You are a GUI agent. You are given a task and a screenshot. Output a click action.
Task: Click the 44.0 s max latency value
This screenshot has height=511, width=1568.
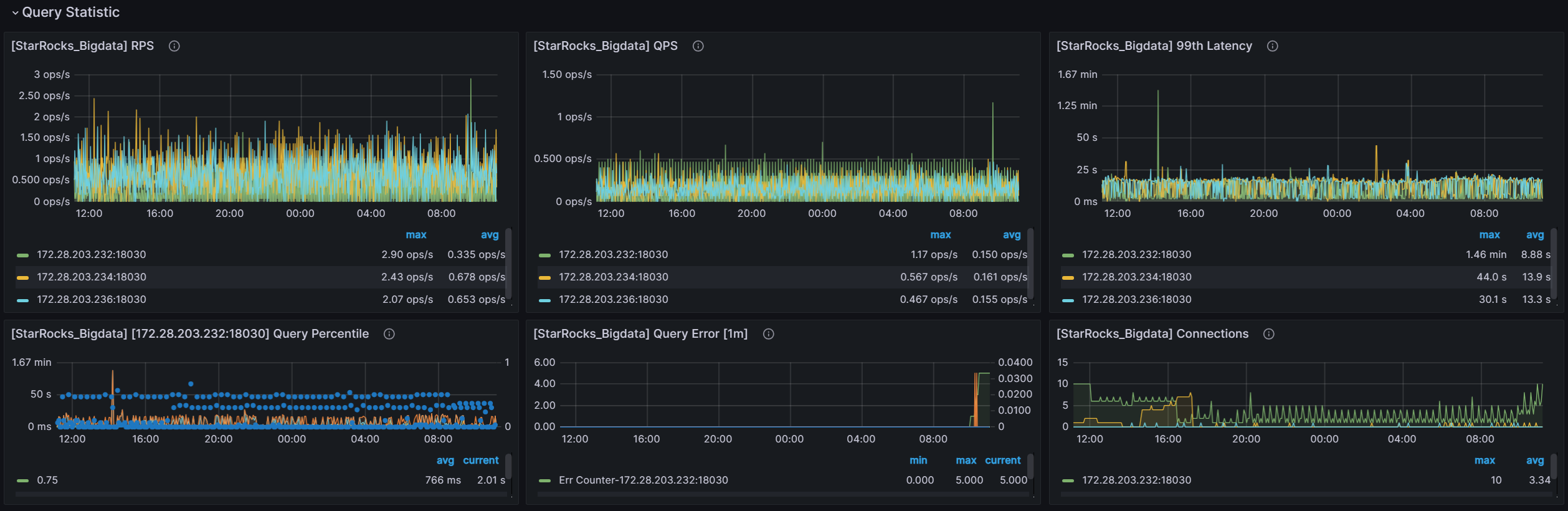click(1492, 277)
